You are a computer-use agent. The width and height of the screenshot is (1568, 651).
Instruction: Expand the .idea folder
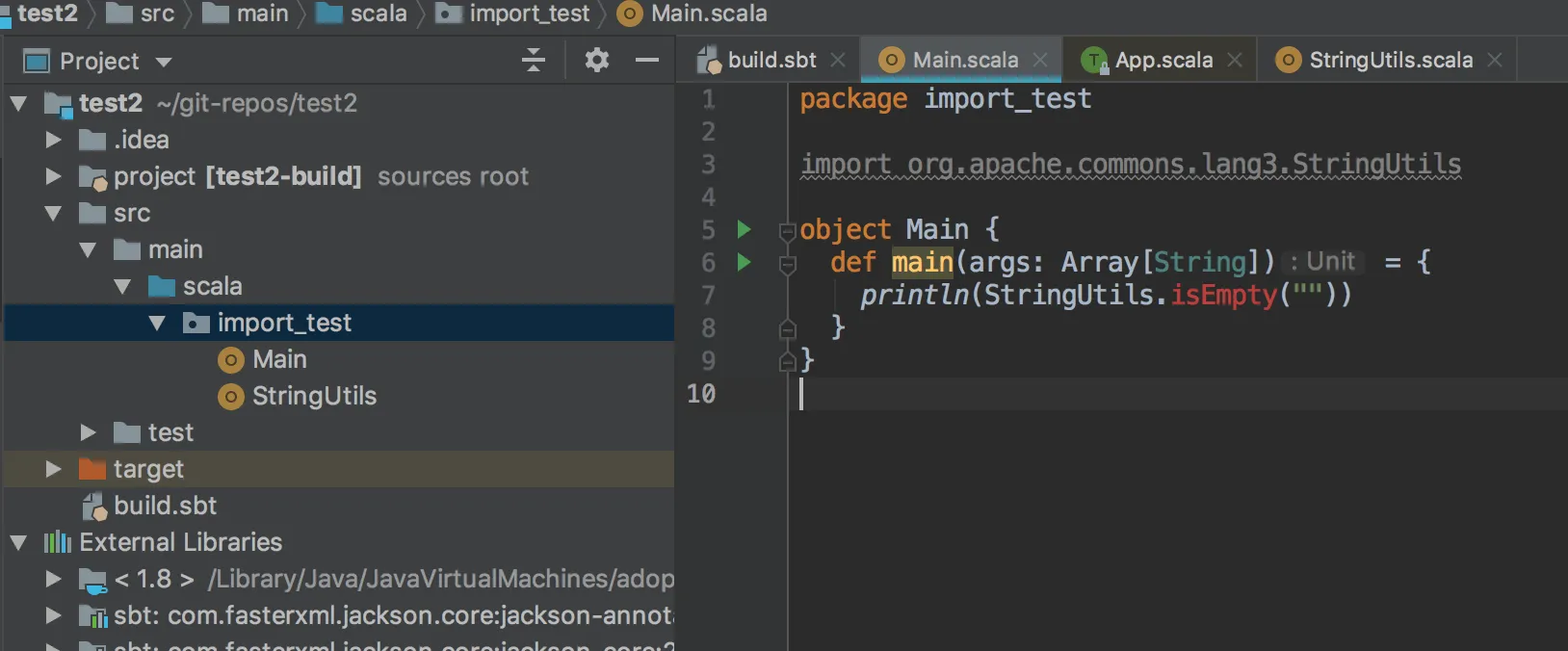point(54,140)
